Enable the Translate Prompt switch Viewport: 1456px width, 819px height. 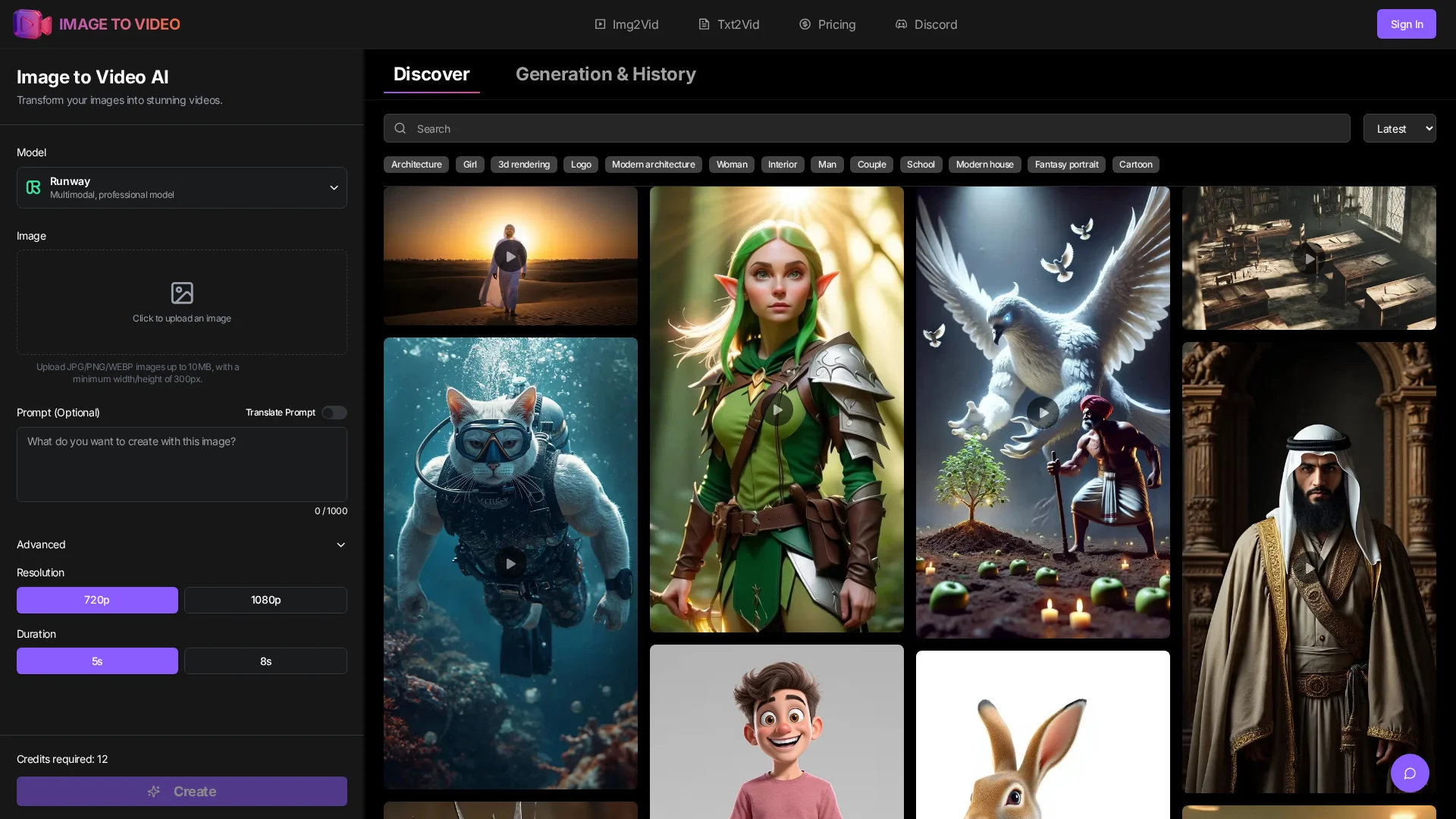coord(334,413)
